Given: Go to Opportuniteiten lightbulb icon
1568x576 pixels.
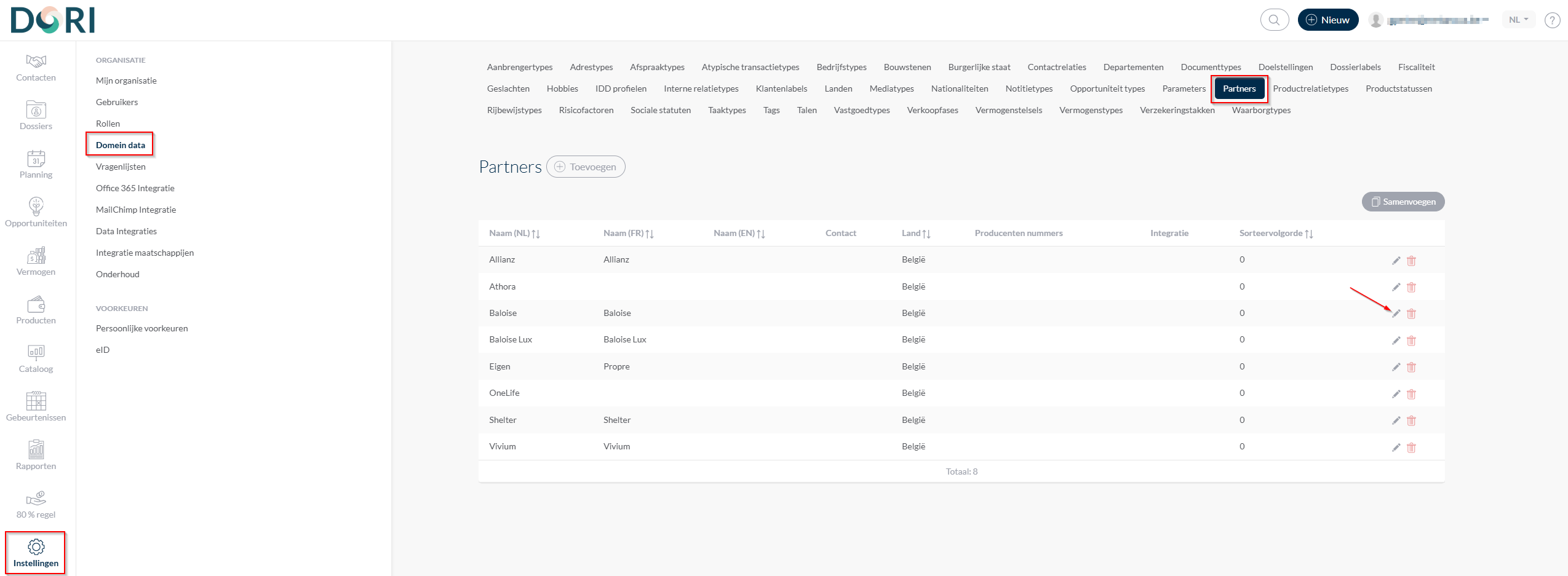Looking at the screenshot, I should pyautogui.click(x=36, y=207).
